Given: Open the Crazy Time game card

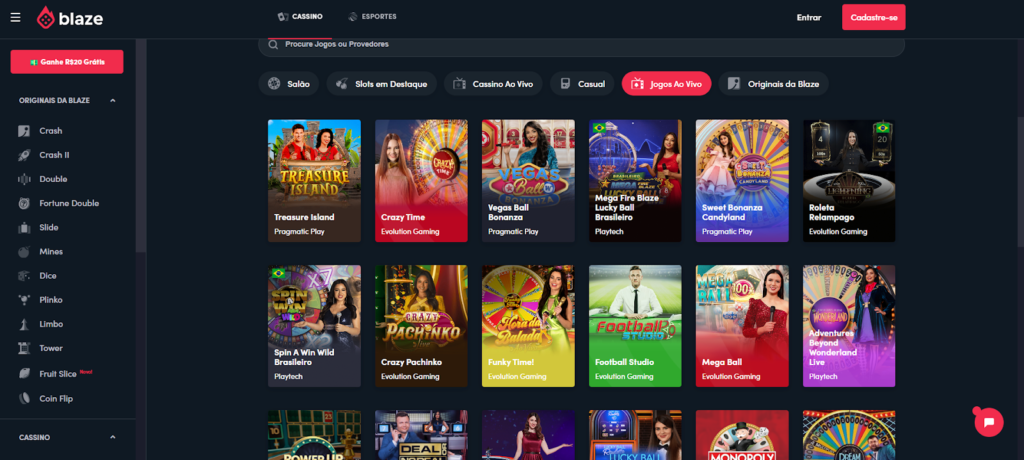Looking at the screenshot, I should pyautogui.click(x=421, y=181).
